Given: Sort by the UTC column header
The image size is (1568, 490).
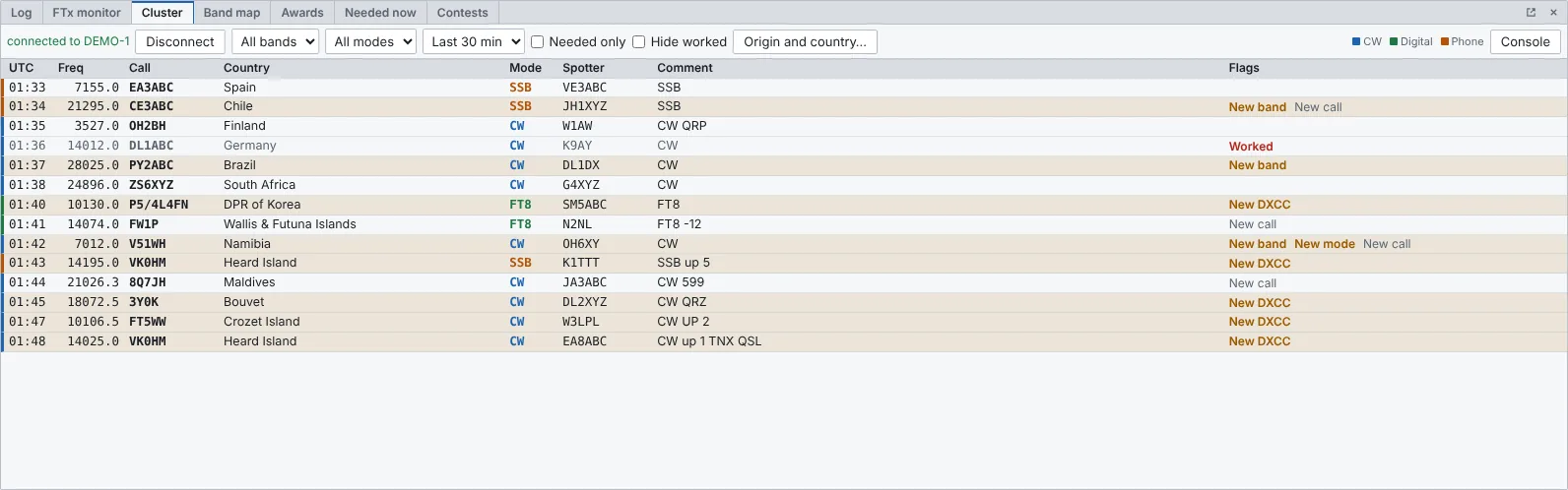Looking at the screenshot, I should click(22, 68).
